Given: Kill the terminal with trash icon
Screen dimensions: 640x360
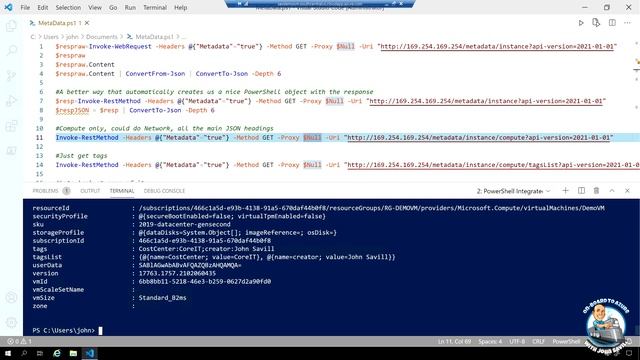Looking at the screenshot, I should point(596,191).
